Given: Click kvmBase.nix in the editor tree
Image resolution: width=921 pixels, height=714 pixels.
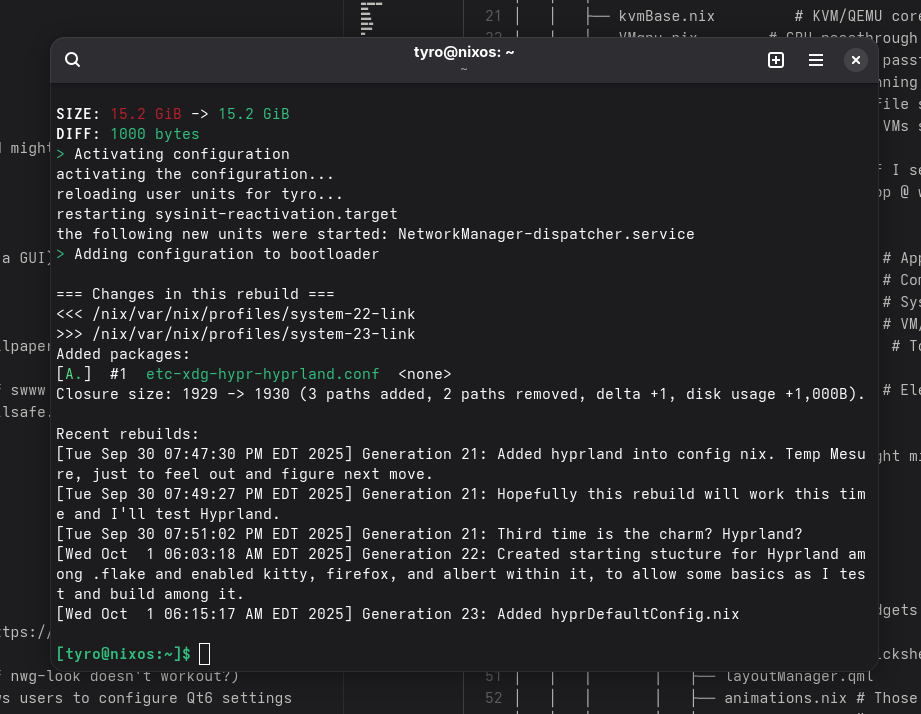Looking at the screenshot, I should (665, 16).
